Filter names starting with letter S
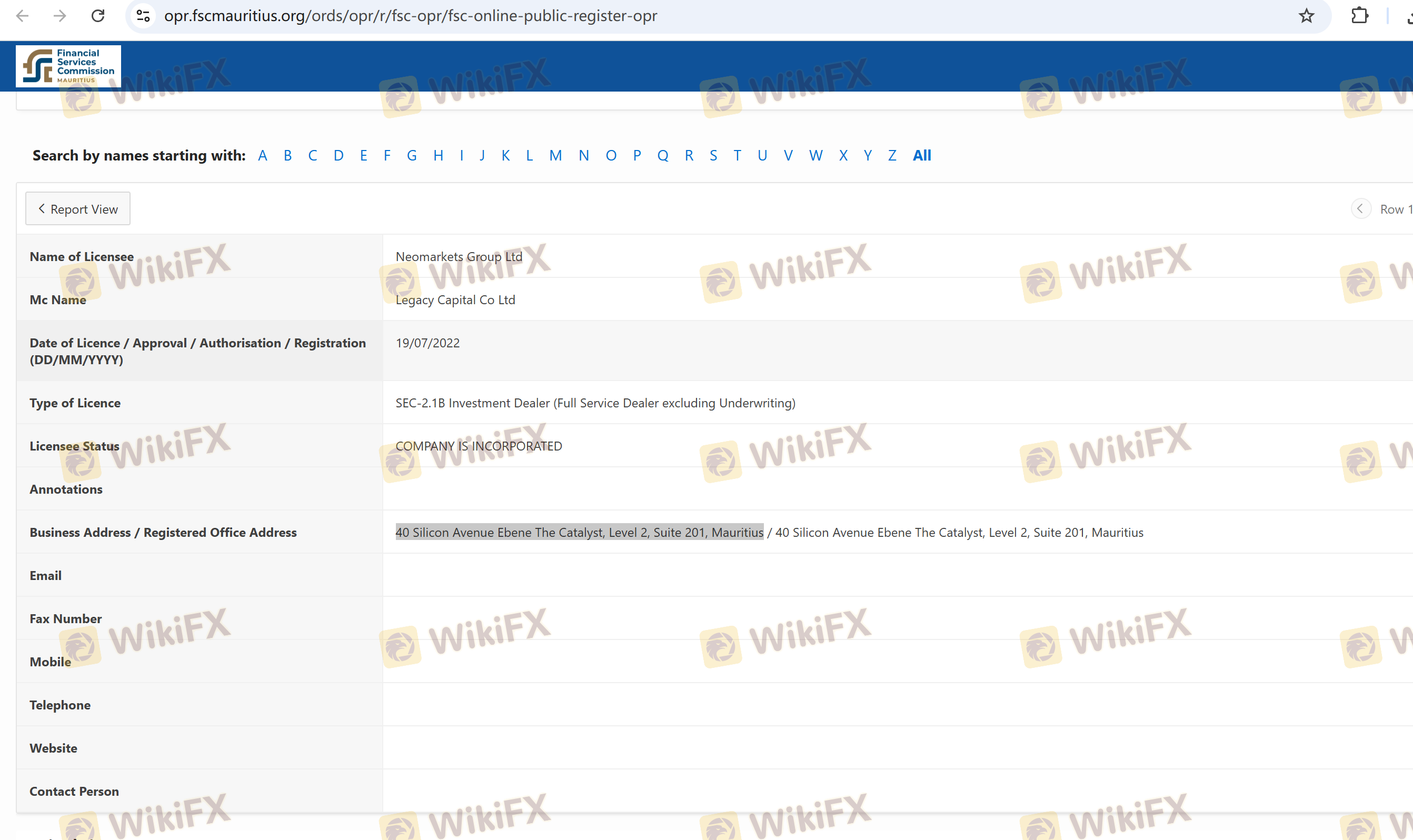 [x=713, y=156]
